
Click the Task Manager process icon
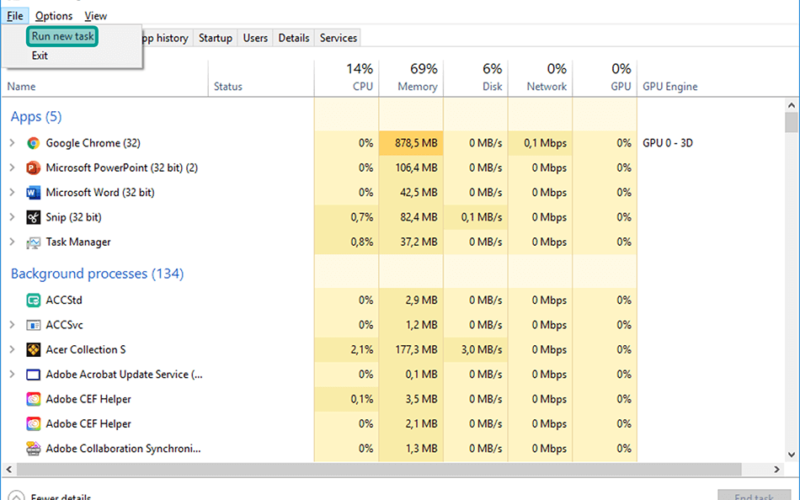coord(33,242)
